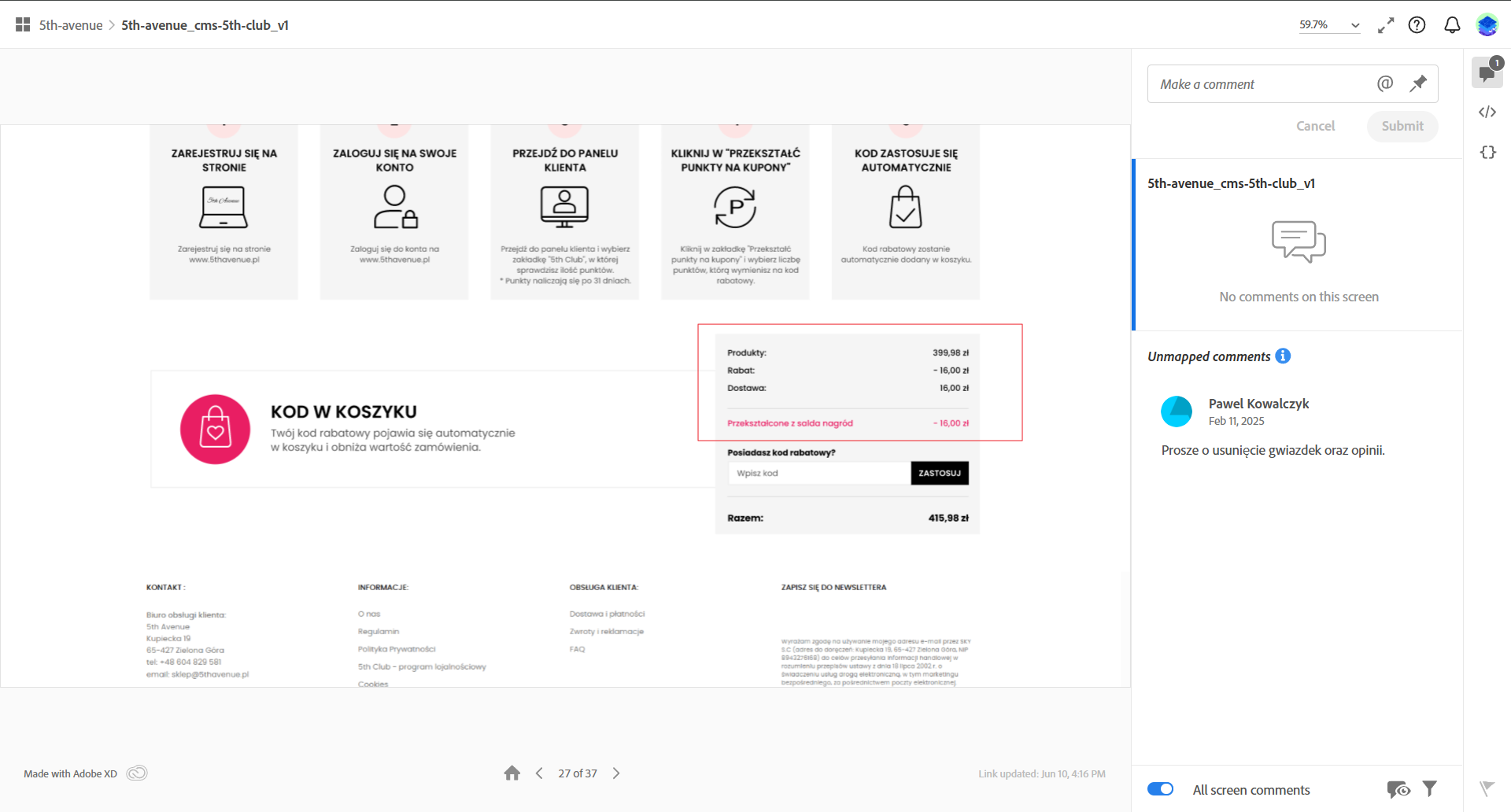
Task: Click the pin comment icon
Action: [x=1418, y=83]
